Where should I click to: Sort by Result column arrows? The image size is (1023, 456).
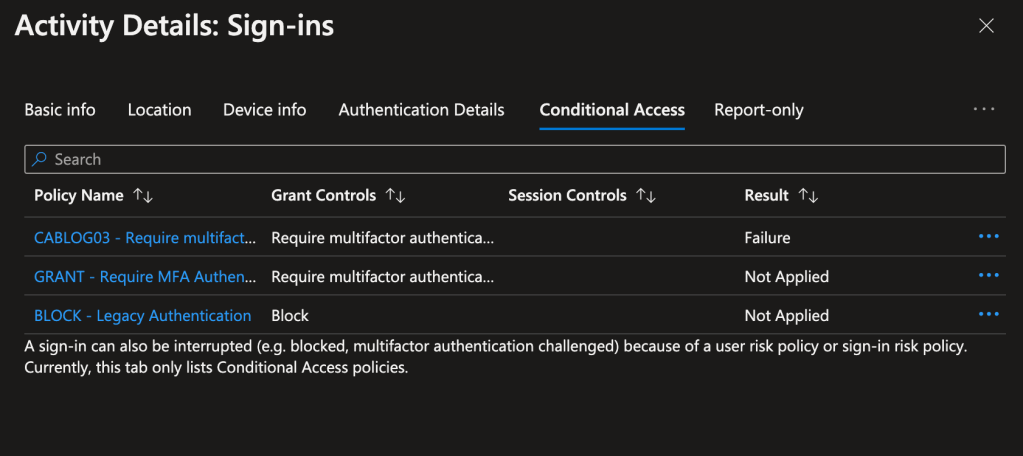click(808, 196)
